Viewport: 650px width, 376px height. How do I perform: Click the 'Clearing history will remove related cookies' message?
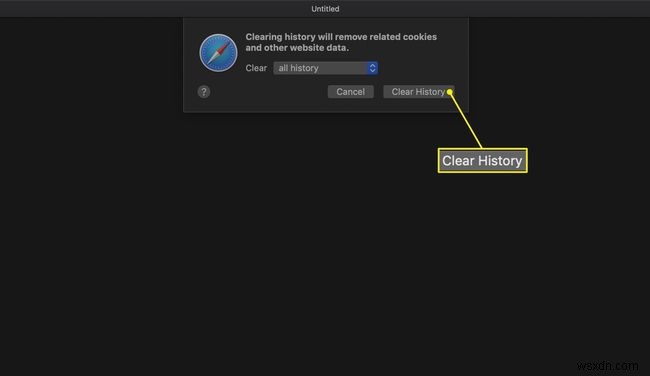[341, 42]
